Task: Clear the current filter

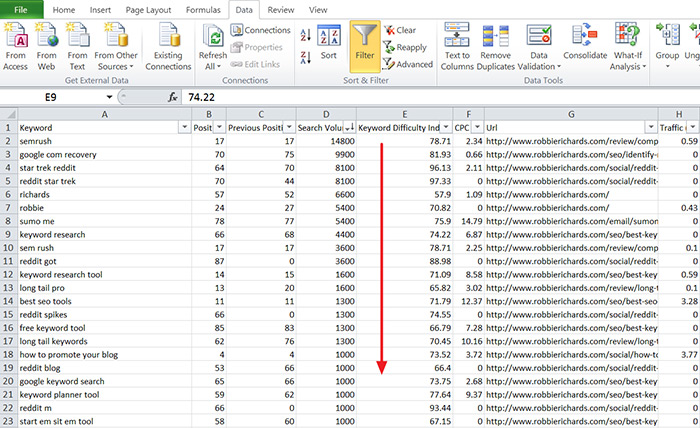Action: click(400, 30)
